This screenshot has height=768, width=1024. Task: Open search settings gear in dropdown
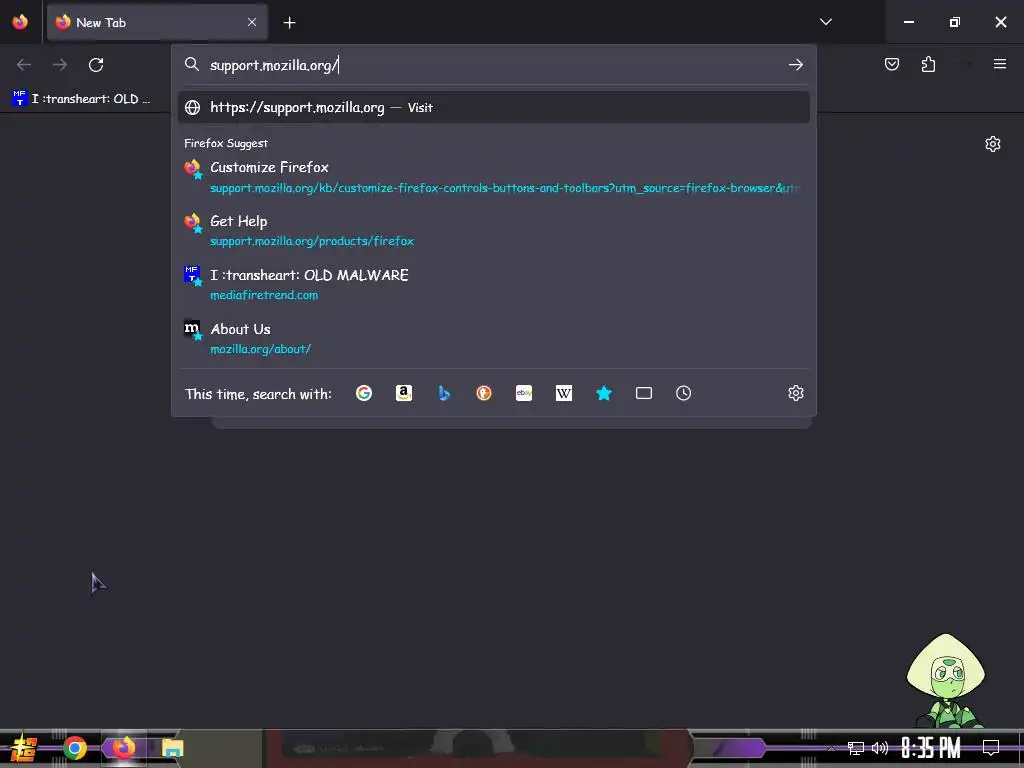point(795,393)
